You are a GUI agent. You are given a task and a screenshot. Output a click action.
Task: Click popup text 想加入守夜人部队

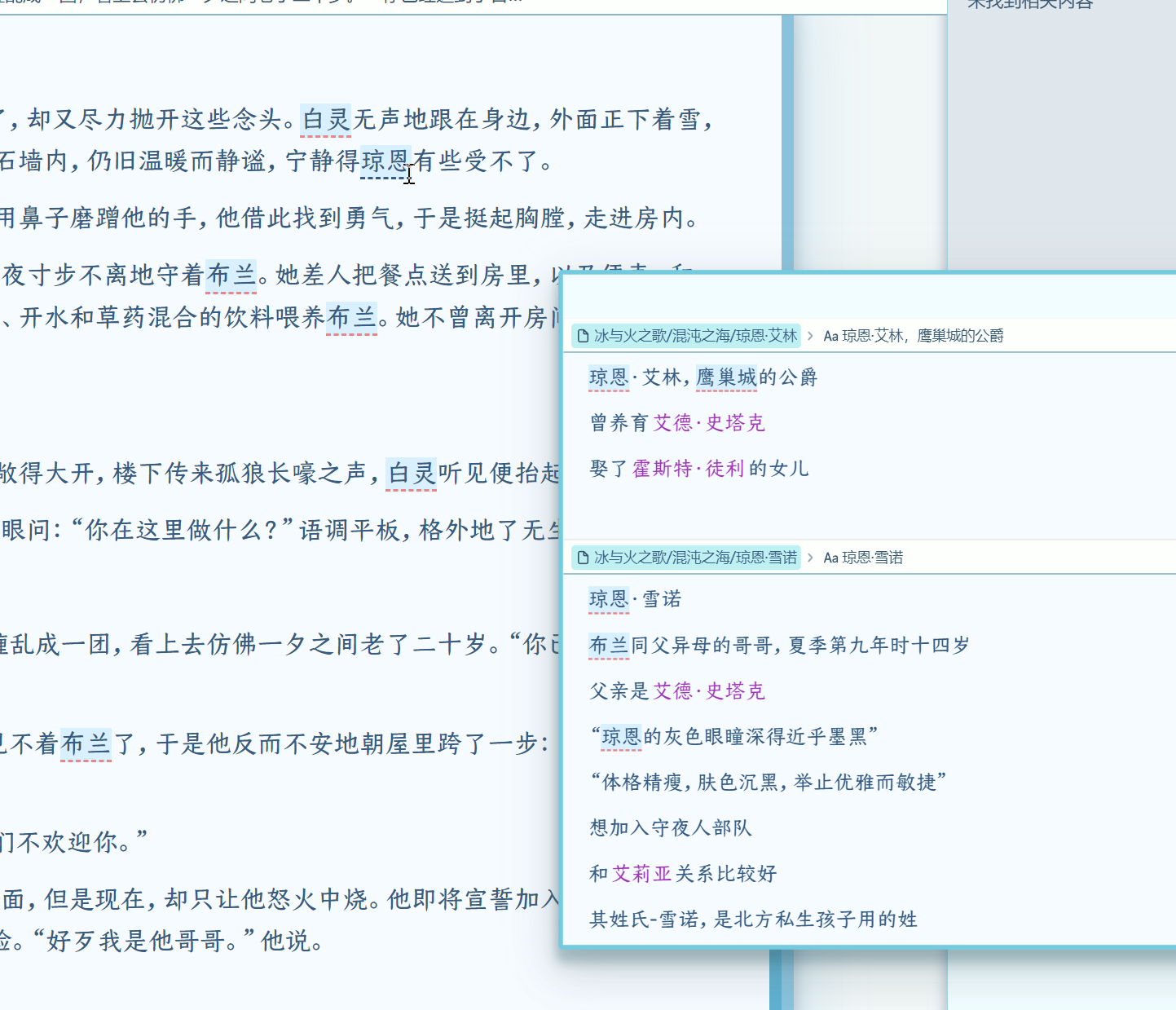click(671, 828)
